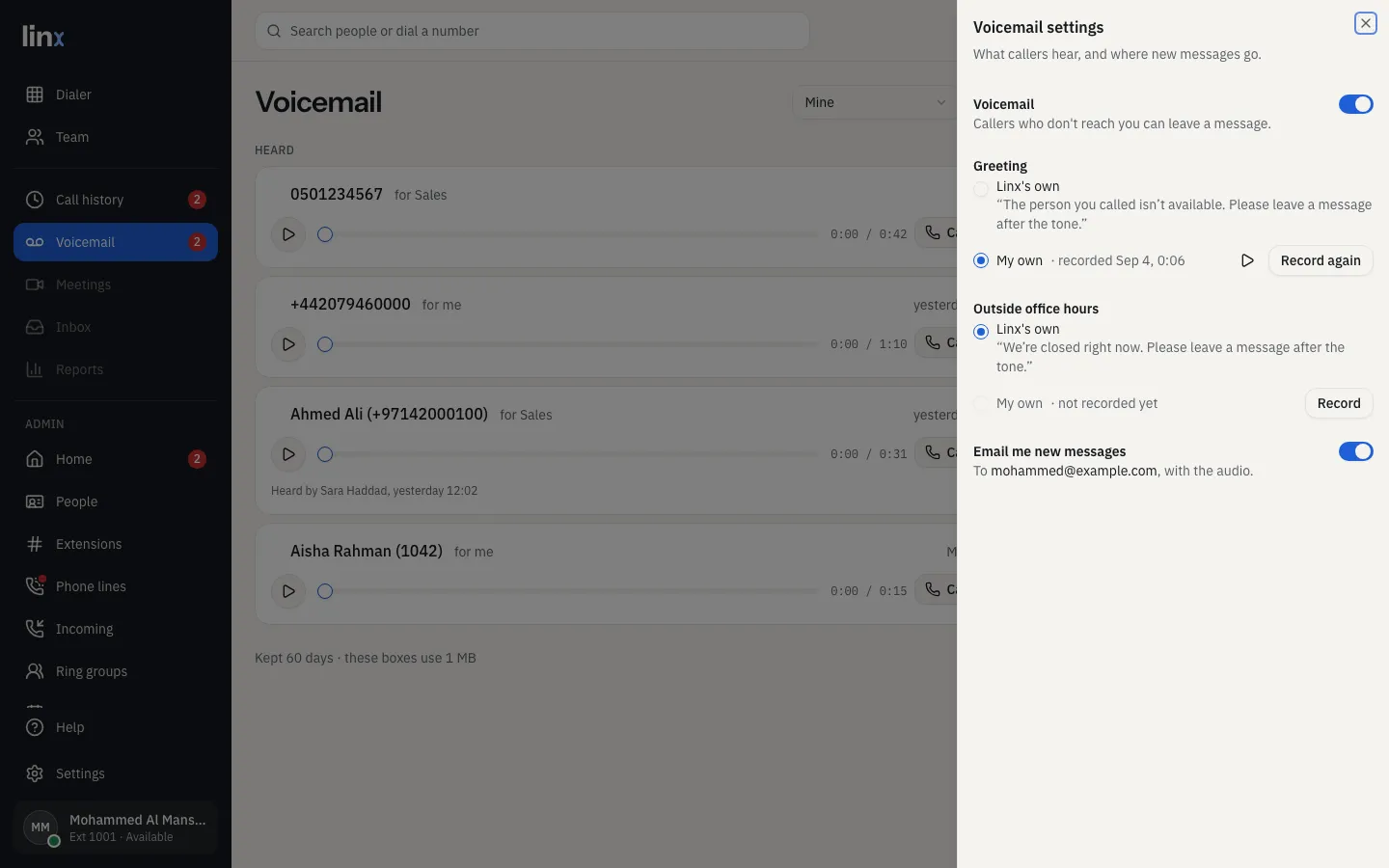Open the Dialer grid icon
Image resolution: width=1389 pixels, height=868 pixels.
(35, 95)
